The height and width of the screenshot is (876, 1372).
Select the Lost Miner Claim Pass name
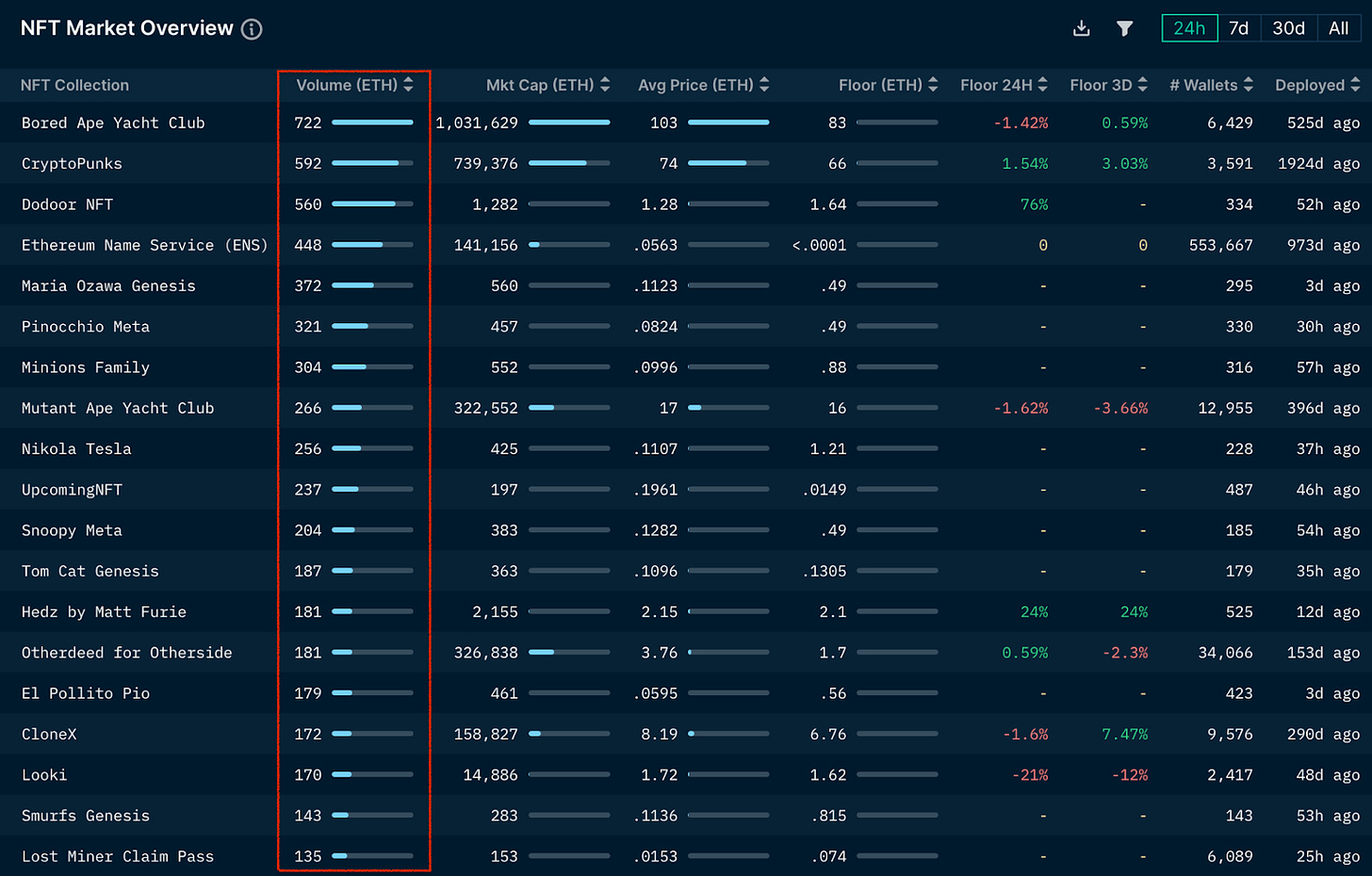[x=118, y=856]
